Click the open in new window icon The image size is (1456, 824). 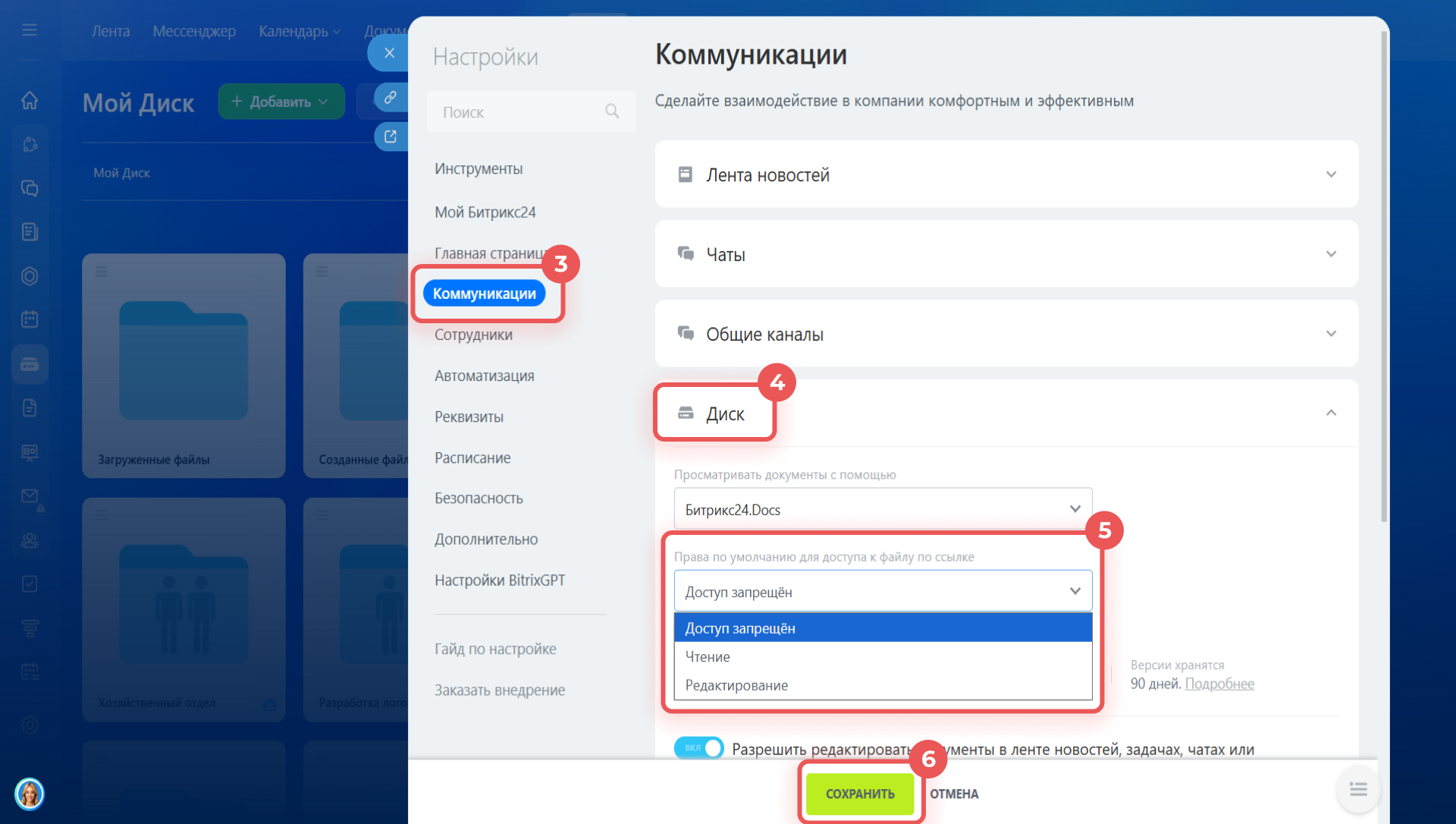point(390,137)
